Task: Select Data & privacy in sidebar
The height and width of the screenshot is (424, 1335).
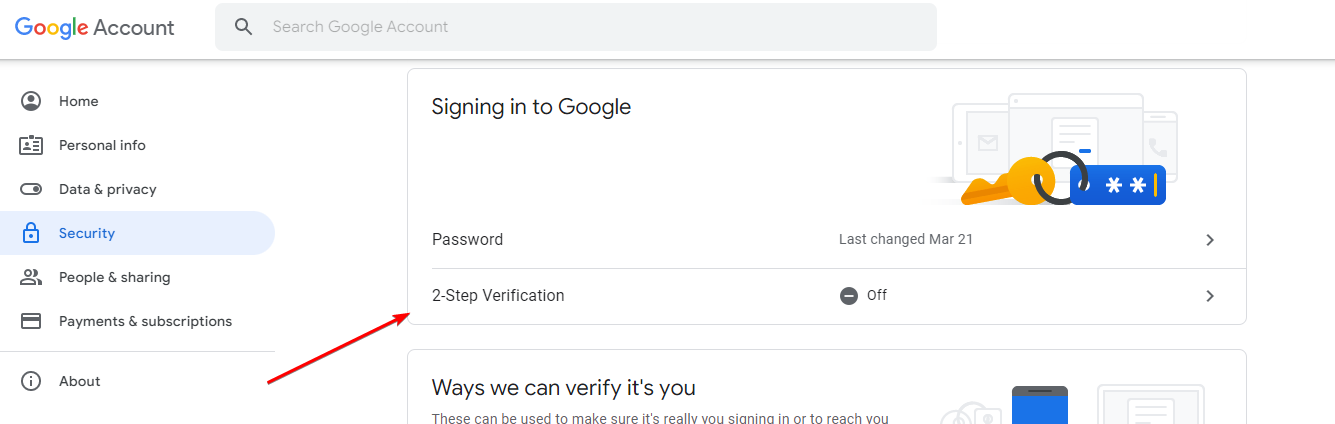Action: coord(107,189)
